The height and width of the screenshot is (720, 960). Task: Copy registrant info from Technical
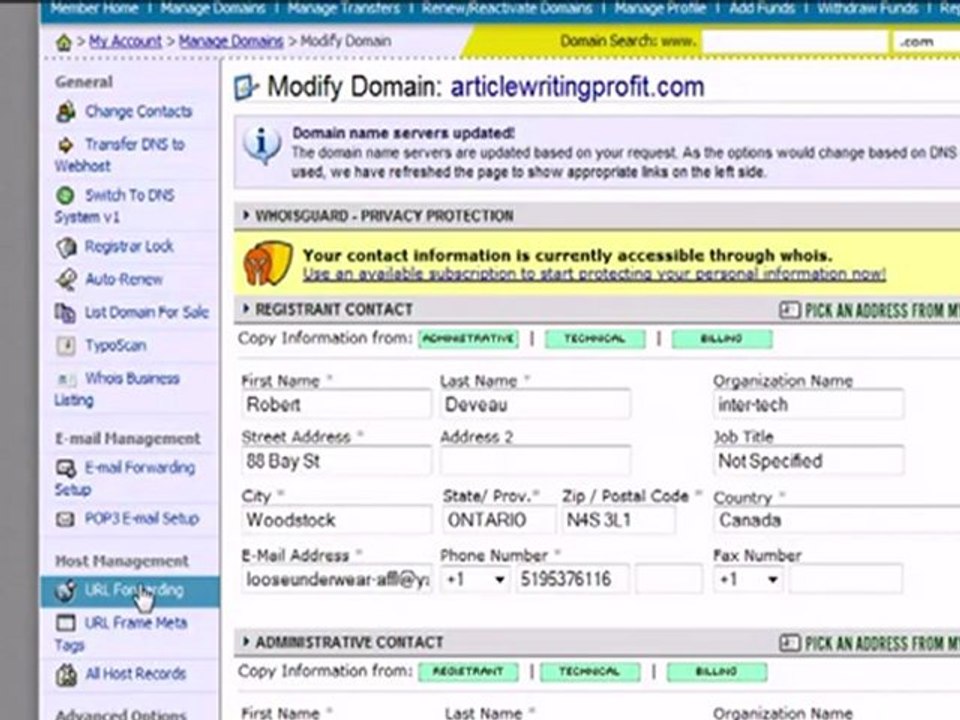coord(594,339)
